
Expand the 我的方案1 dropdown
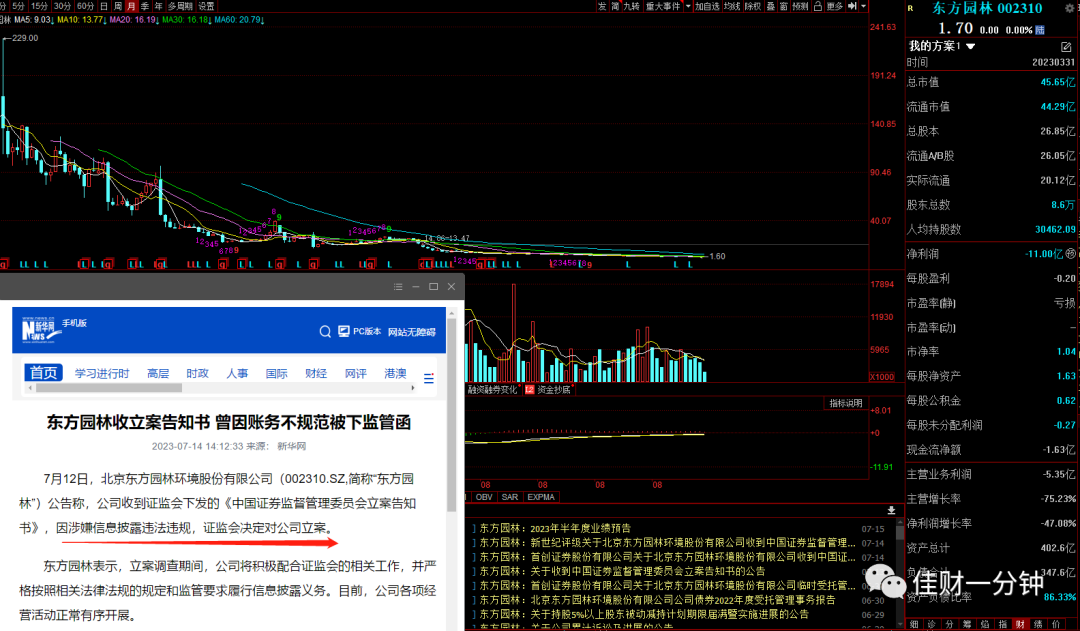(970, 46)
